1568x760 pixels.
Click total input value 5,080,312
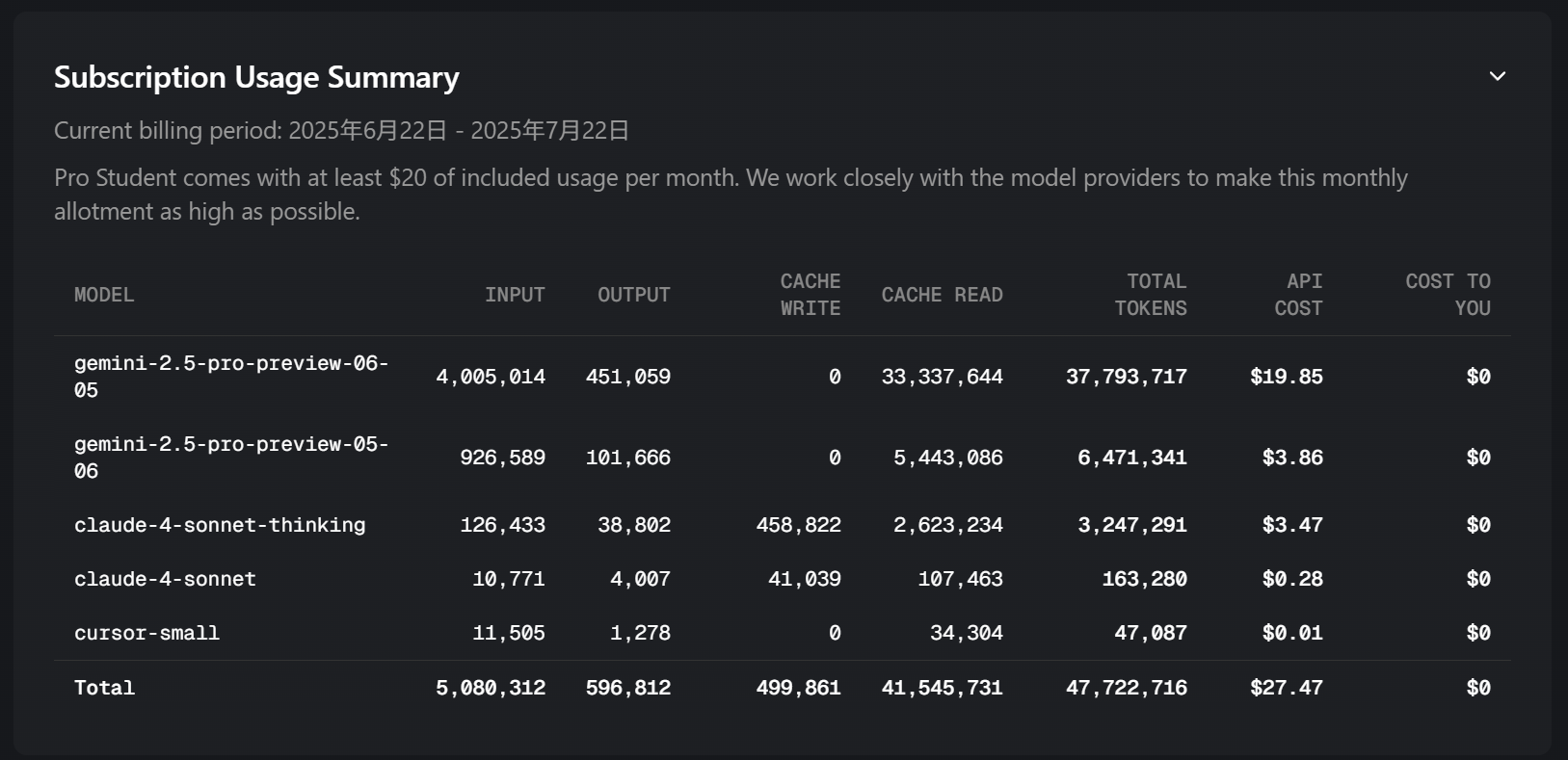(x=491, y=688)
